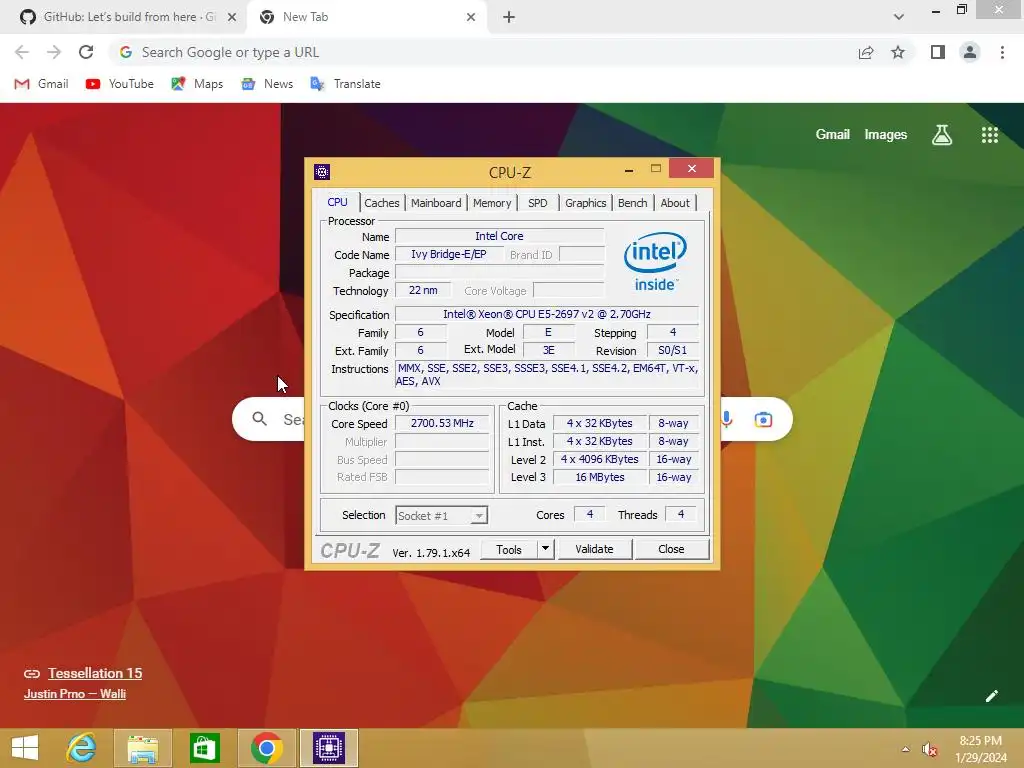Select the About tab in CPU-Z
The width and height of the screenshot is (1024, 768).
[x=675, y=203]
